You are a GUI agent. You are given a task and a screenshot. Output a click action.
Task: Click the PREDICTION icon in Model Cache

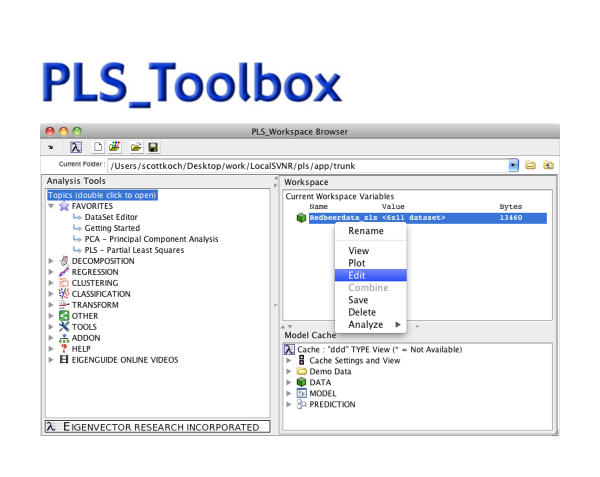[302, 404]
